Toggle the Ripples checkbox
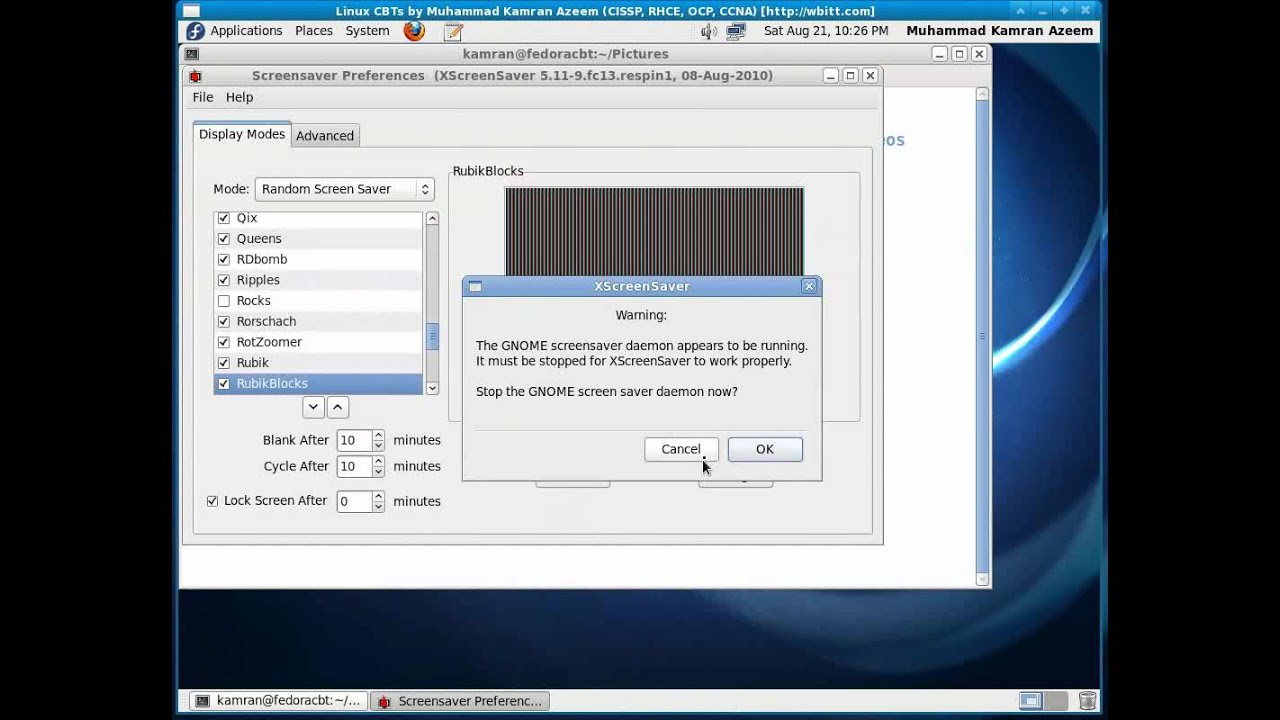This screenshot has width=1280, height=720. pos(224,280)
